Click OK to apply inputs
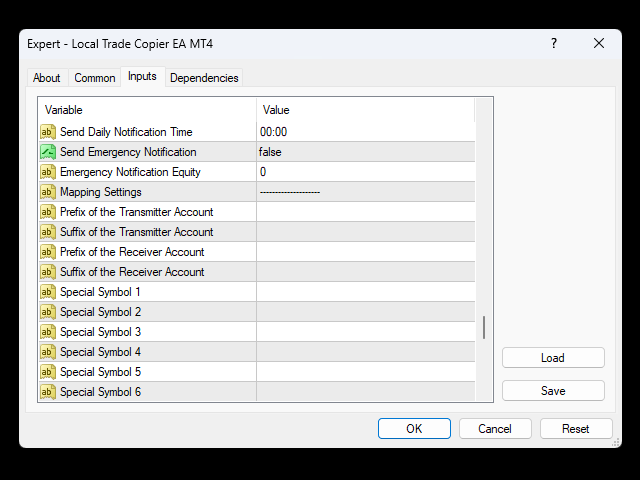 pos(414,429)
